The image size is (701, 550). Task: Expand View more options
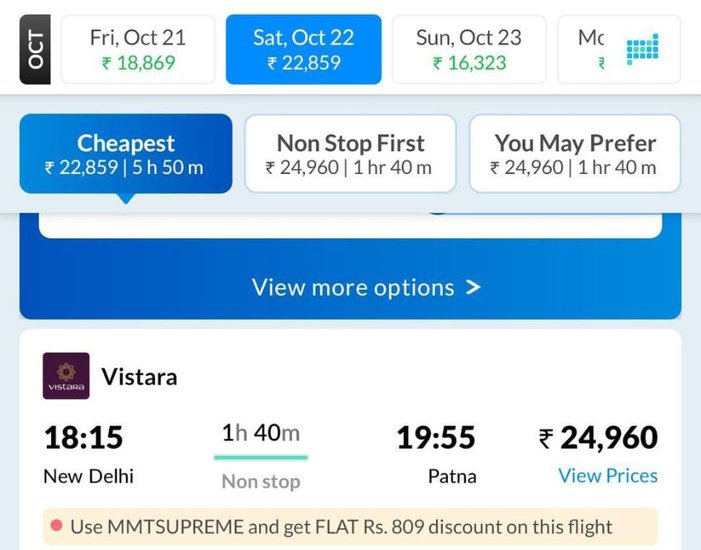point(353,288)
